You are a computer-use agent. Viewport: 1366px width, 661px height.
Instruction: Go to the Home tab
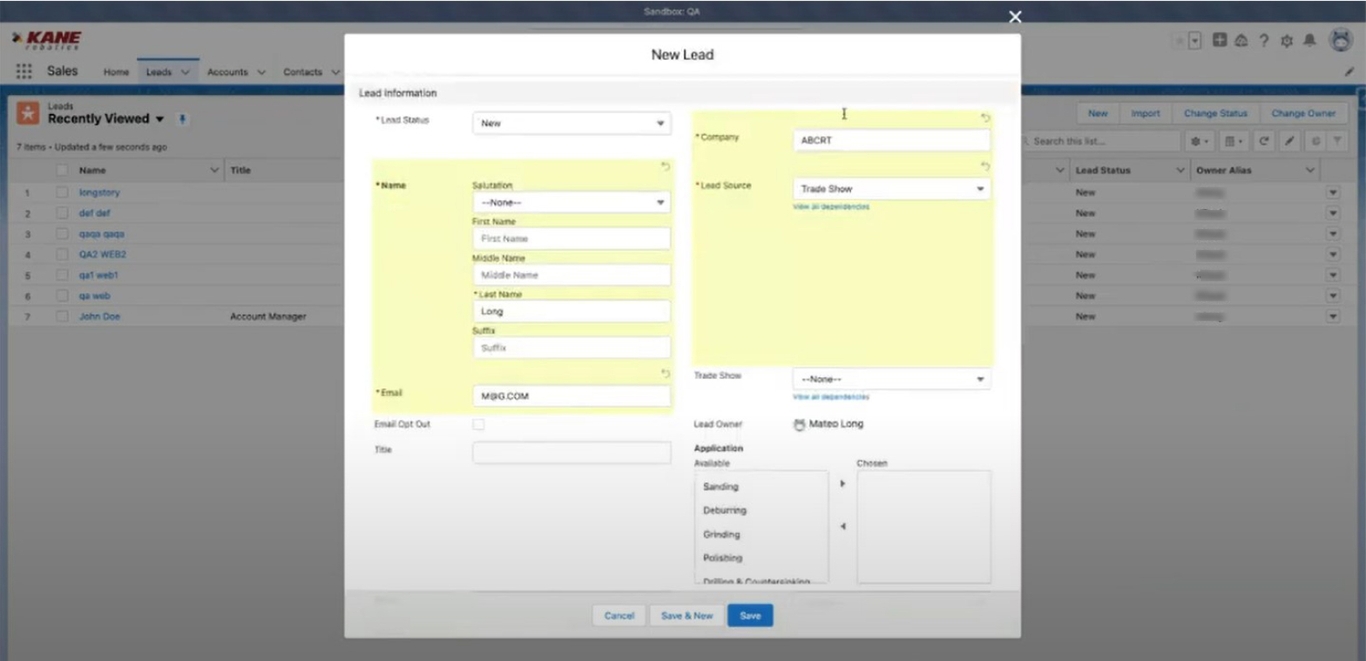click(116, 72)
